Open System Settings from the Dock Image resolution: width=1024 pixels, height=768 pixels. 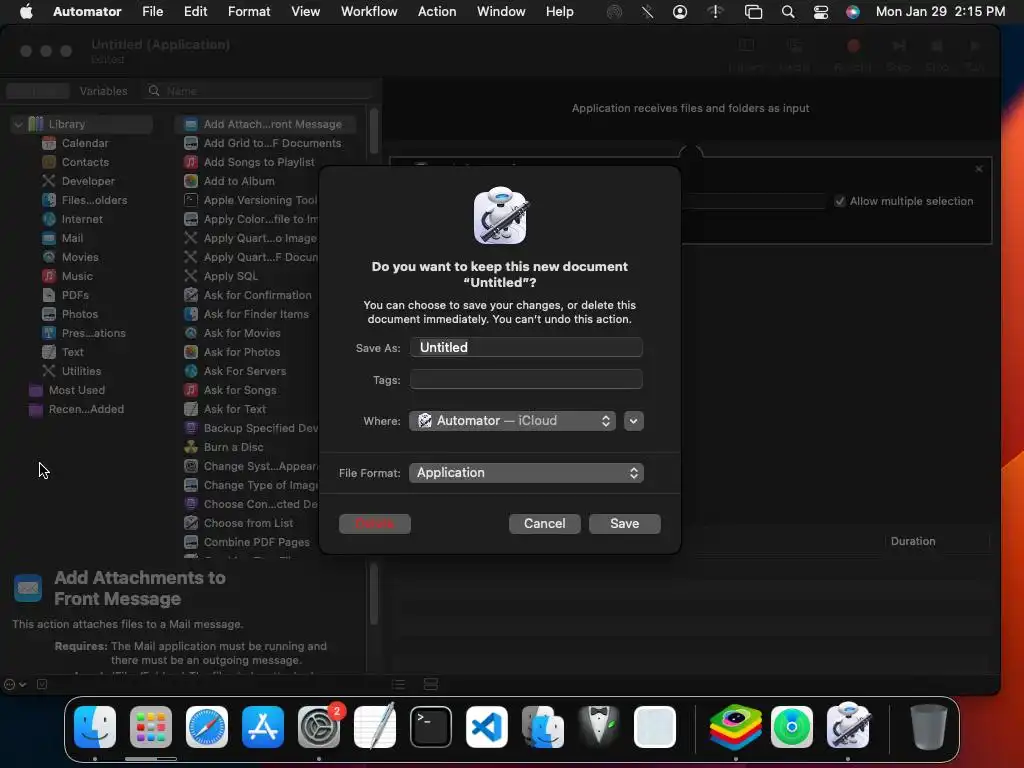[319, 727]
